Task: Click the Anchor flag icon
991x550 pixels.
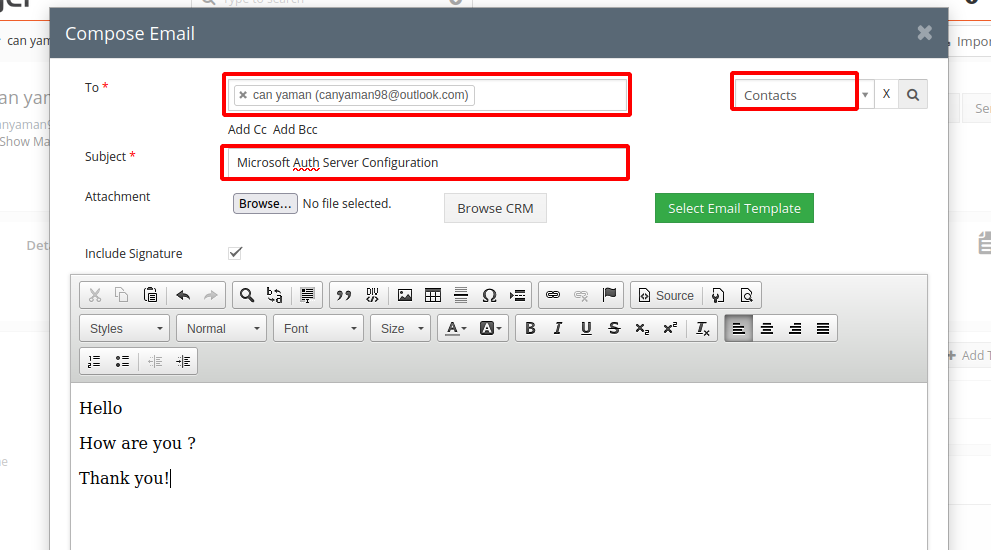Action: tap(609, 295)
